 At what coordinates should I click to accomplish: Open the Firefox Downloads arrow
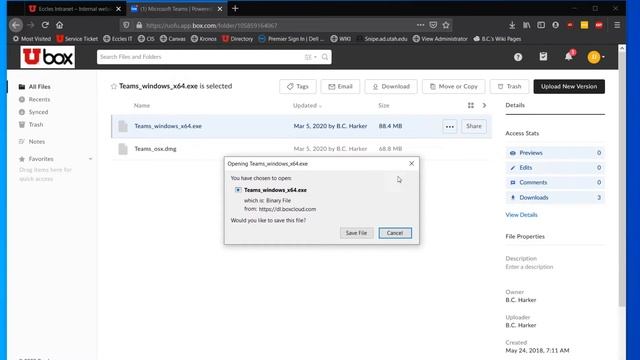pyautogui.click(x=512, y=25)
